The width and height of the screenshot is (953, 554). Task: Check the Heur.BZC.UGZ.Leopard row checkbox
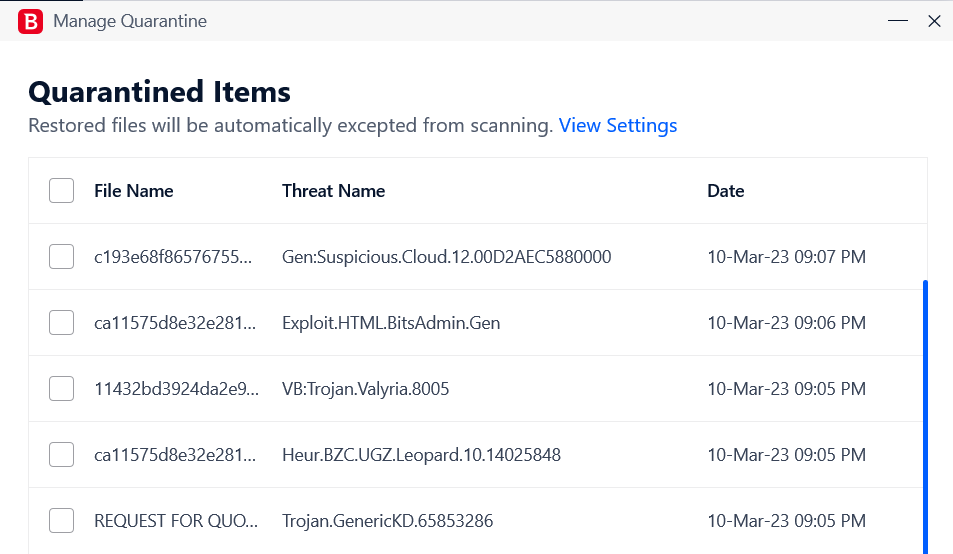[x=61, y=454]
